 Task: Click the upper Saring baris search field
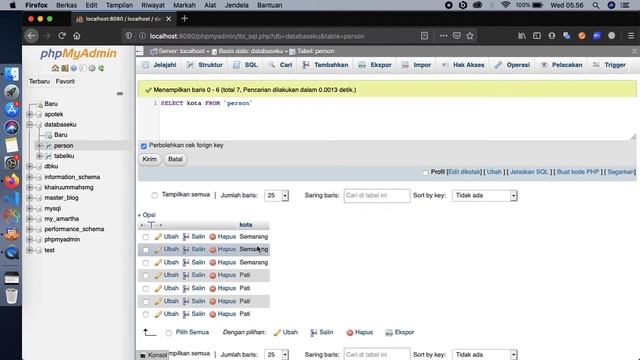(377, 196)
